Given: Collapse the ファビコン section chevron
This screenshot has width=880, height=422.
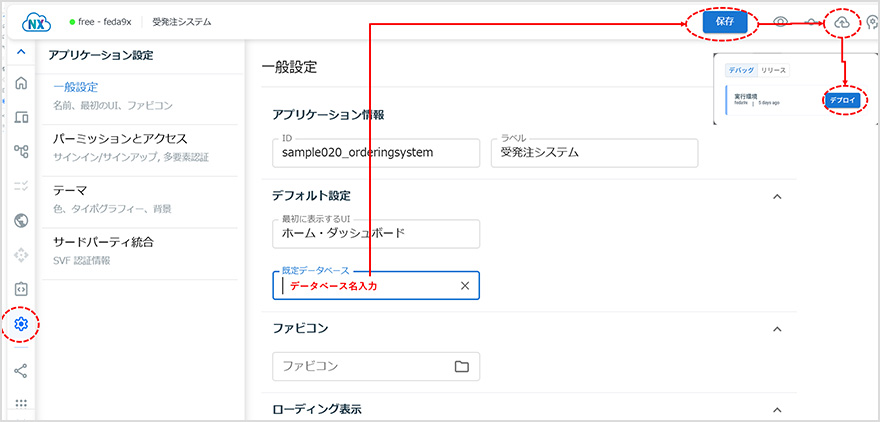Looking at the screenshot, I should coord(777,329).
